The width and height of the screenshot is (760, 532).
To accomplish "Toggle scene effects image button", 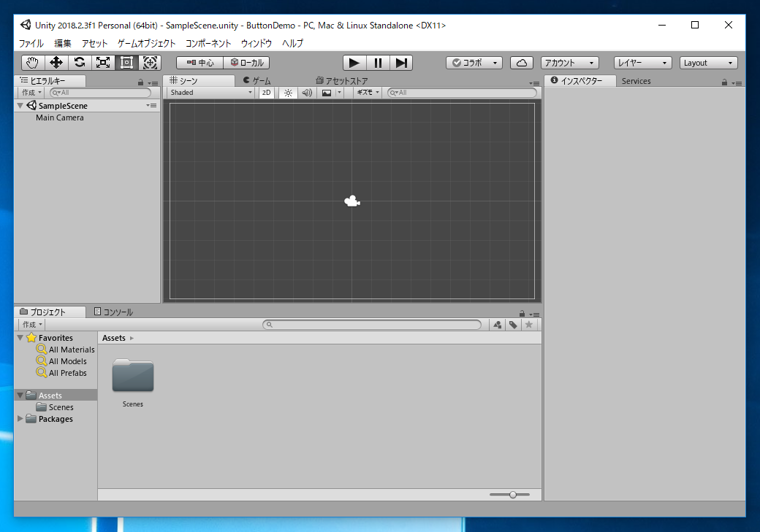I will pos(327,93).
